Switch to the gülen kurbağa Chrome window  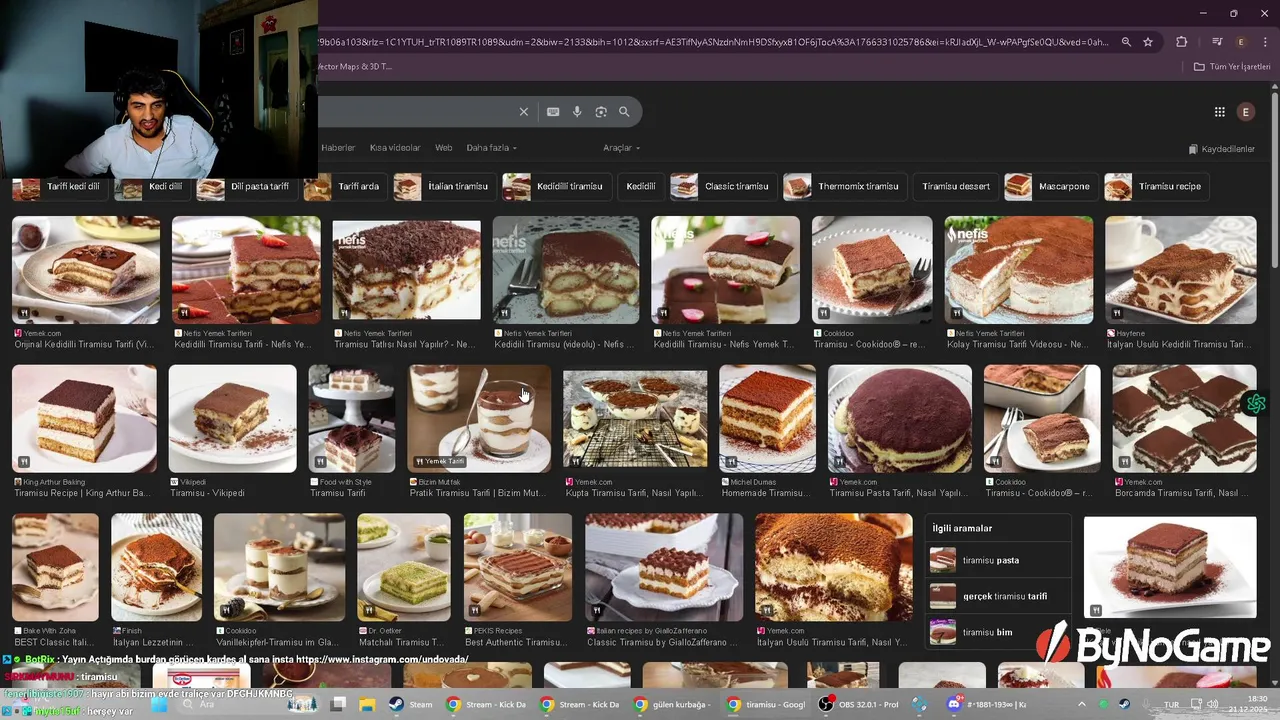(x=672, y=704)
